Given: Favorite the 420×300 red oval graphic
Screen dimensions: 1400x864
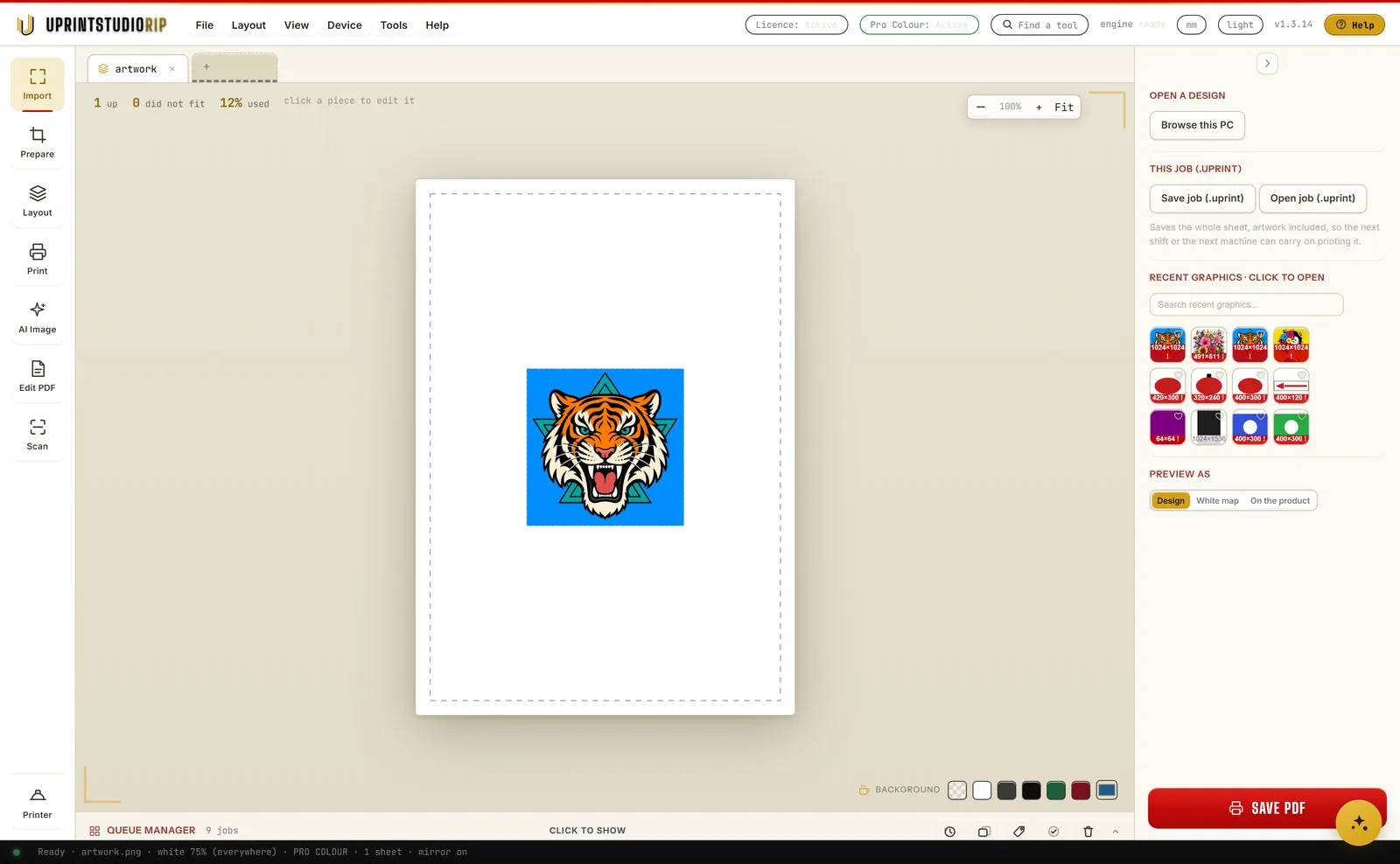Looking at the screenshot, I should pos(1179,374).
